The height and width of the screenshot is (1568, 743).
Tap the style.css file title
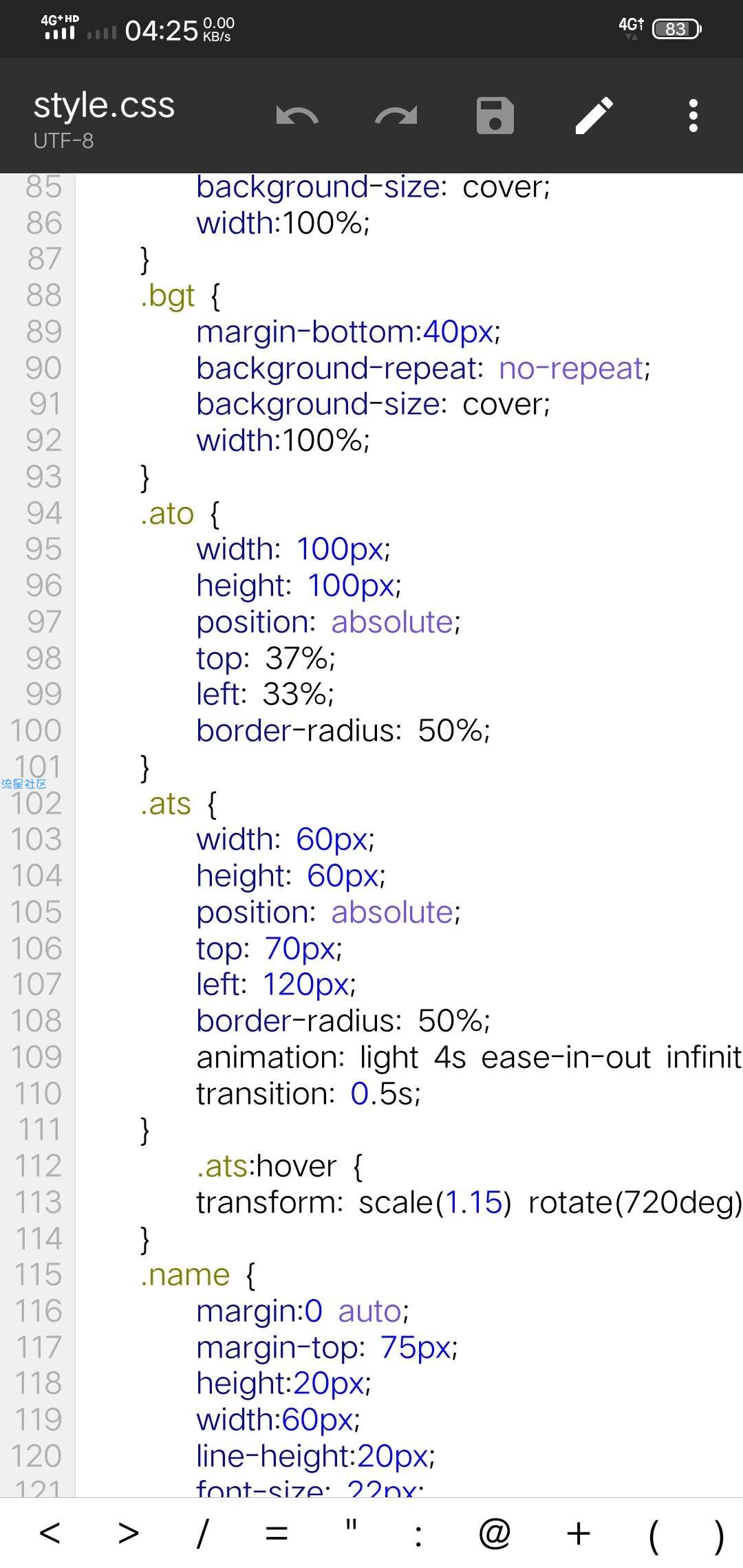[104, 105]
